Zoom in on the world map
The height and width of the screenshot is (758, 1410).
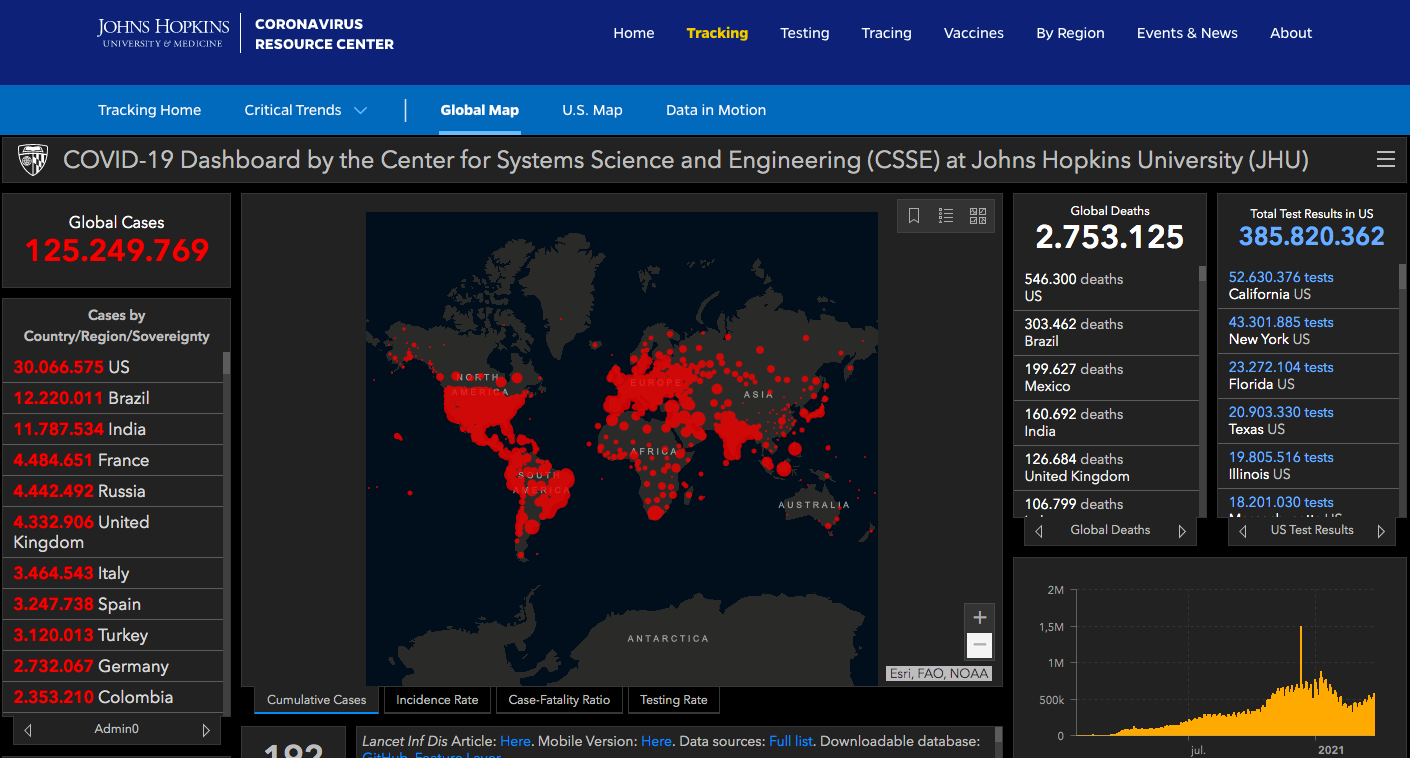[979, 617]
